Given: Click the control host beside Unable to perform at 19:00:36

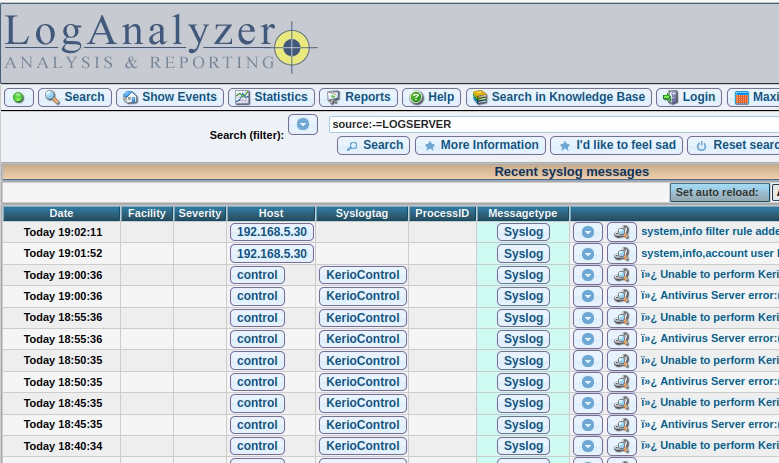Looking at the screenshot, I should click(257, 275).
